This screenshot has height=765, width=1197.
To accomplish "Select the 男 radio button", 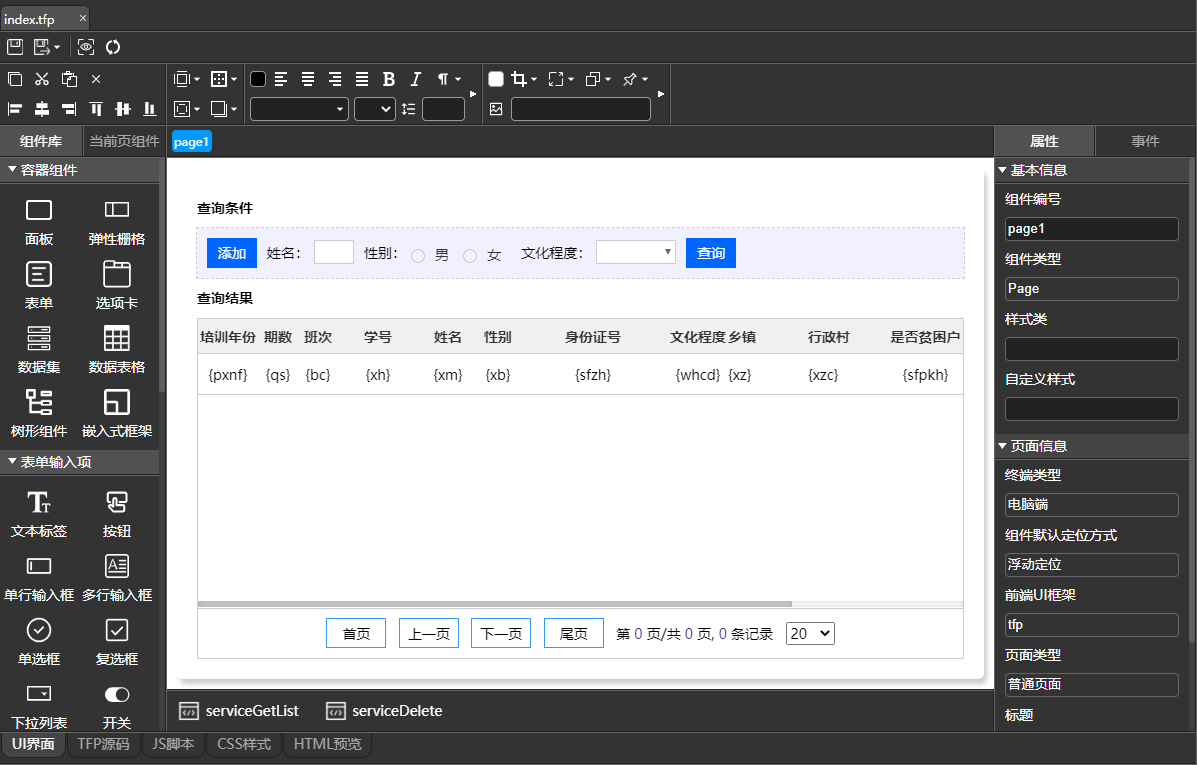I will [418, 256].
